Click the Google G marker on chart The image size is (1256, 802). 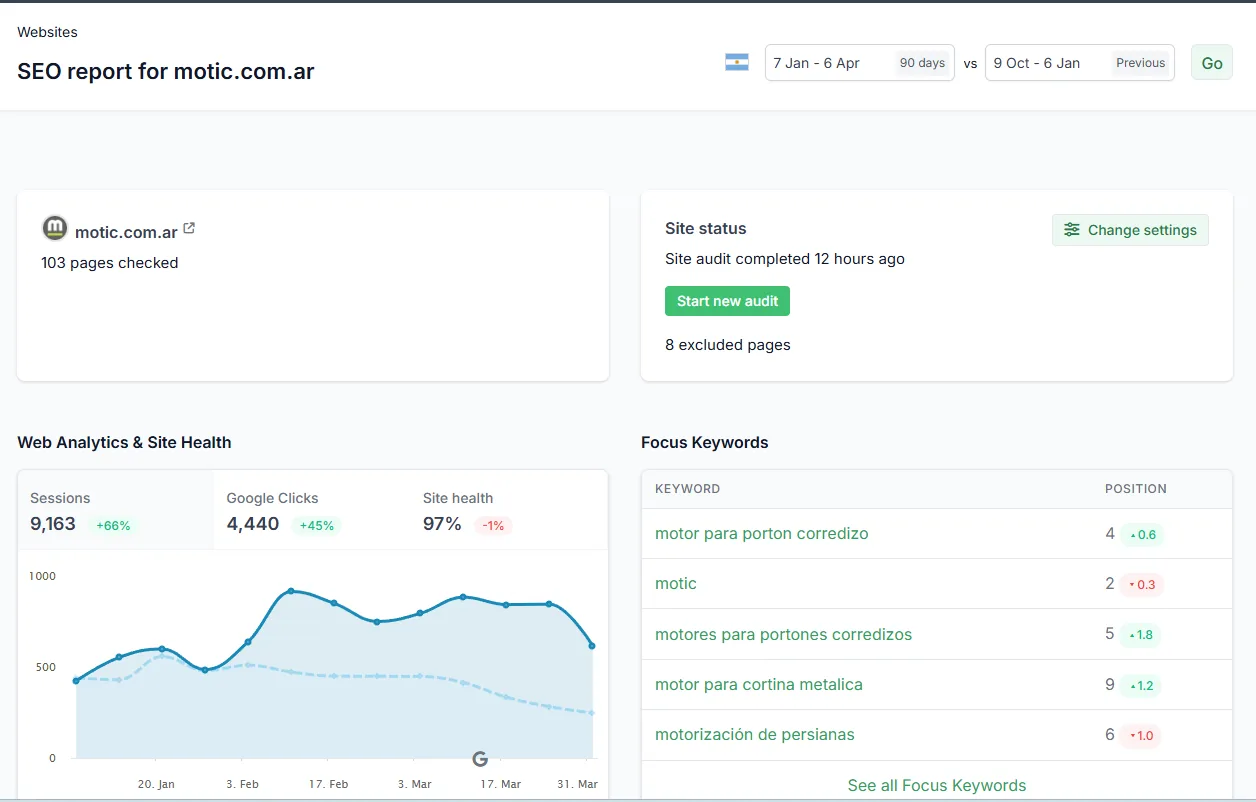click(x=479, y=759)
